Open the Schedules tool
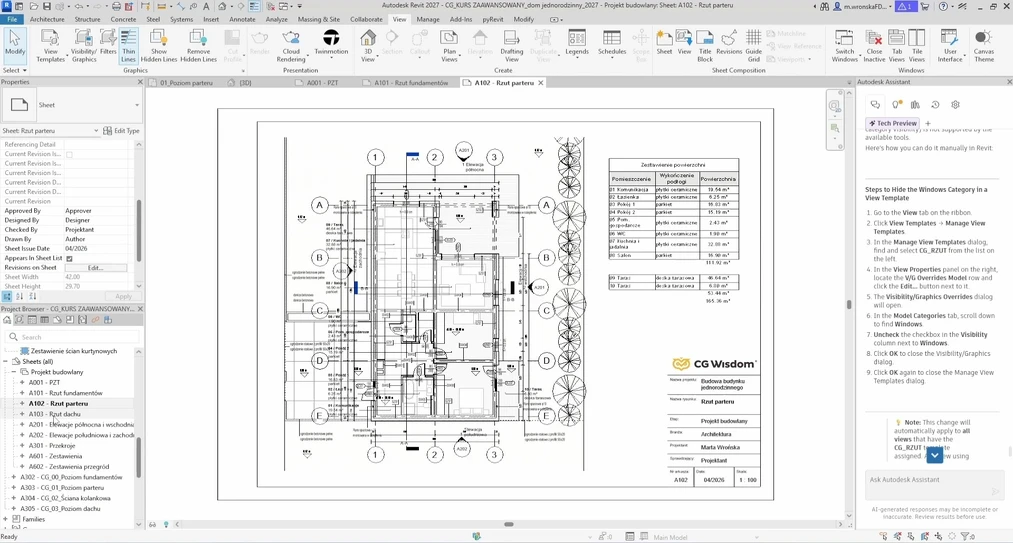Screen dimensions: 1013x543 click(x=611, y=43)
